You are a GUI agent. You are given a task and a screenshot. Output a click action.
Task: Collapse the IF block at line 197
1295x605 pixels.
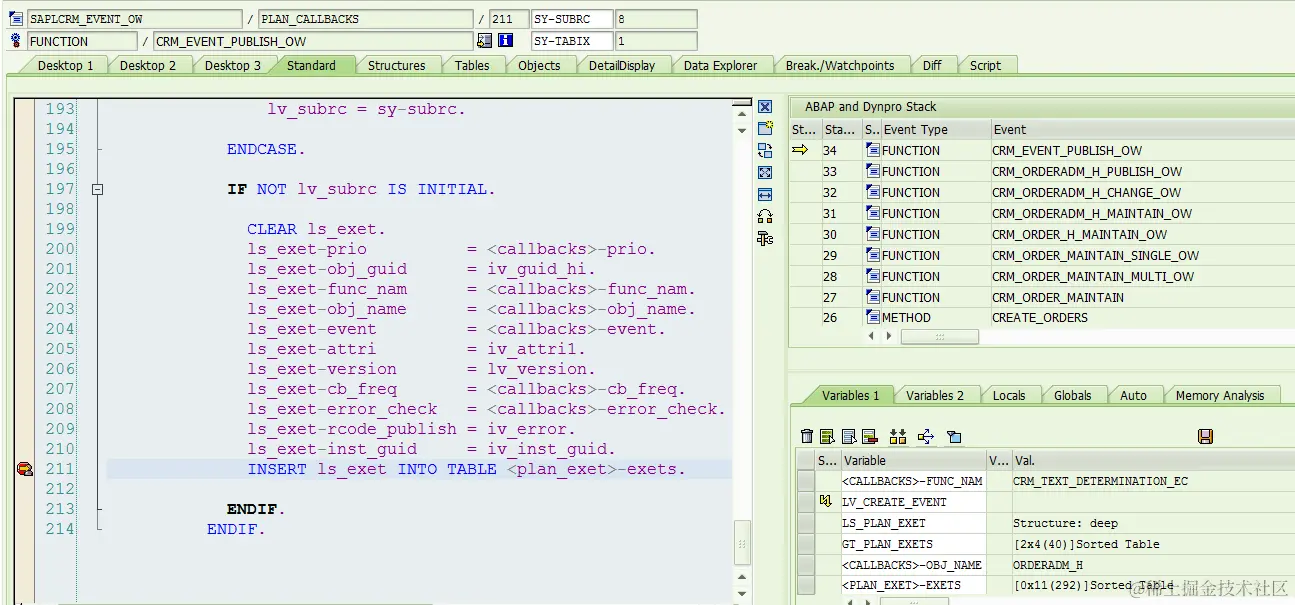point(97,189)
